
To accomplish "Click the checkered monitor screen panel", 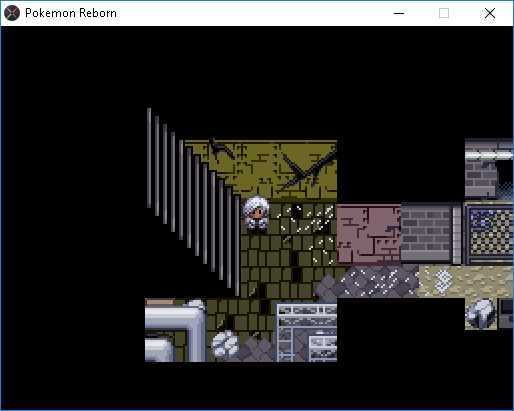I will click(x=491, y=231).
